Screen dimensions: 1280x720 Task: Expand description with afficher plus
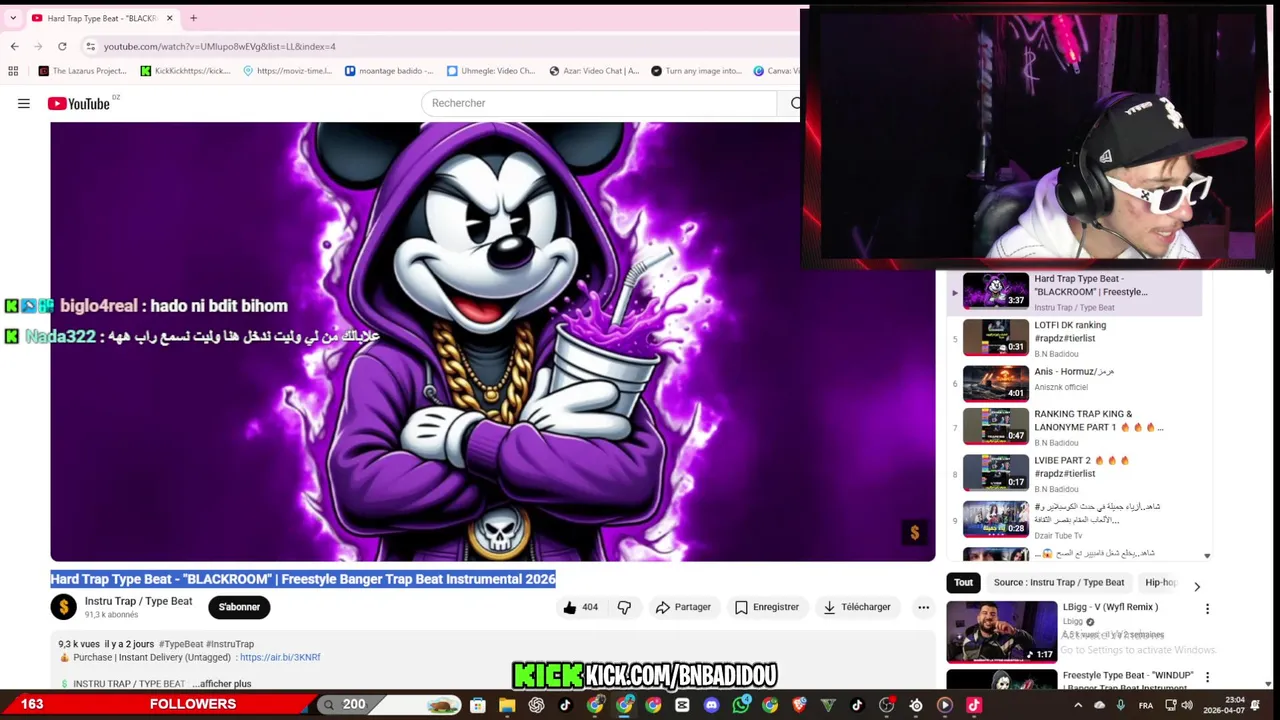point(221,684)
